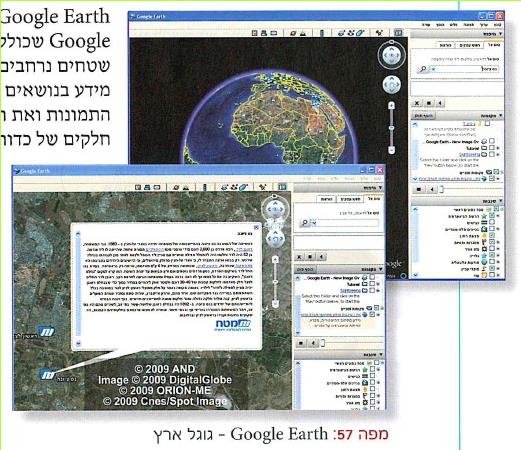Click the button left of Places header, front window
521x450 pixels.
click(x=305, y=269)
